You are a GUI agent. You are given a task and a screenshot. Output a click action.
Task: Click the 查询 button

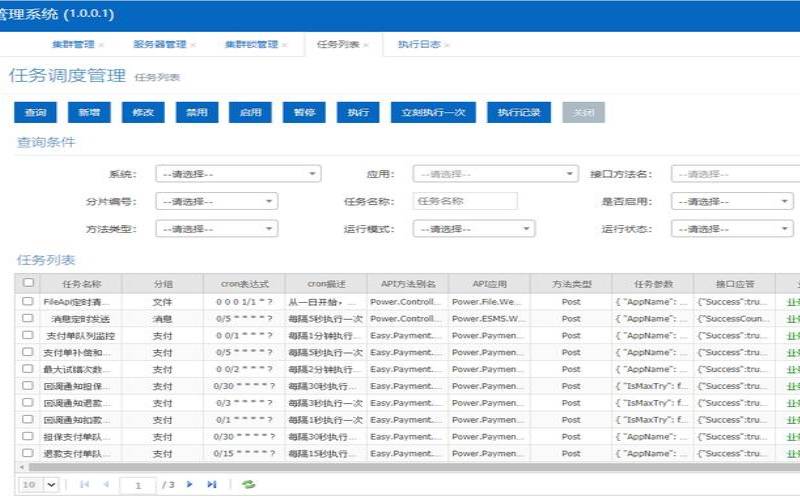tap(35, 113)
